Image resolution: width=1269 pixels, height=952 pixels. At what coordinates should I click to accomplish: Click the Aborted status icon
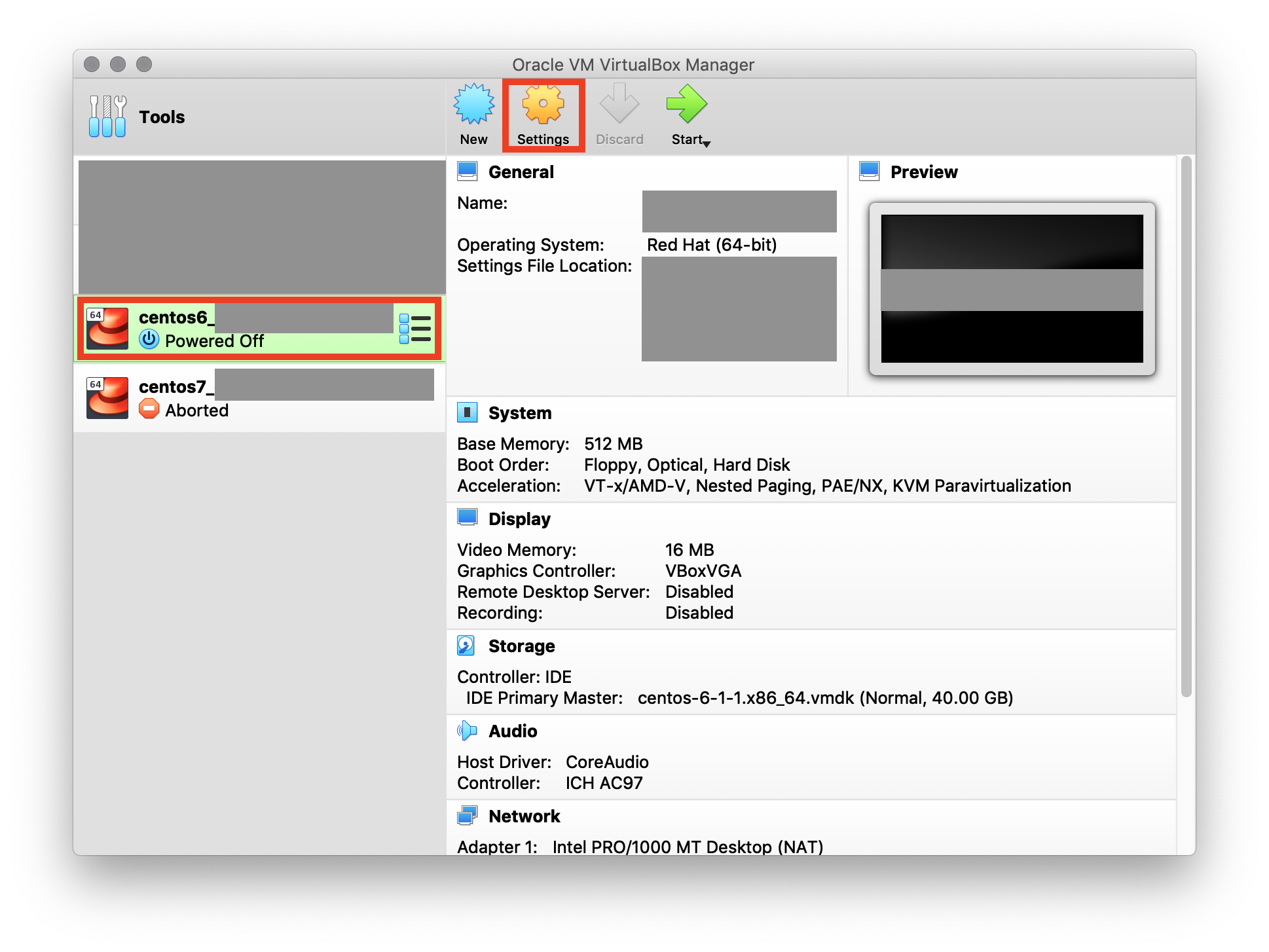tap(149, 409)
